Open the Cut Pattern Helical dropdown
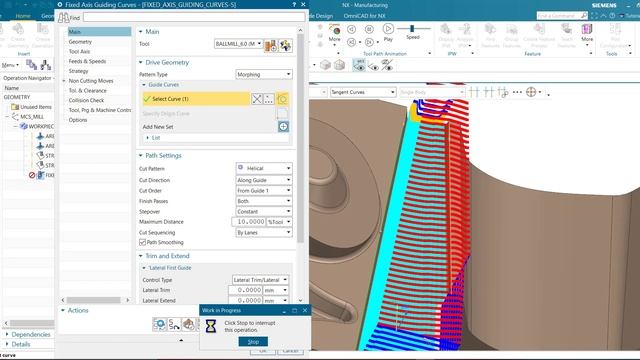Screen dimensions: 640x360 click(x=264, y=168)
